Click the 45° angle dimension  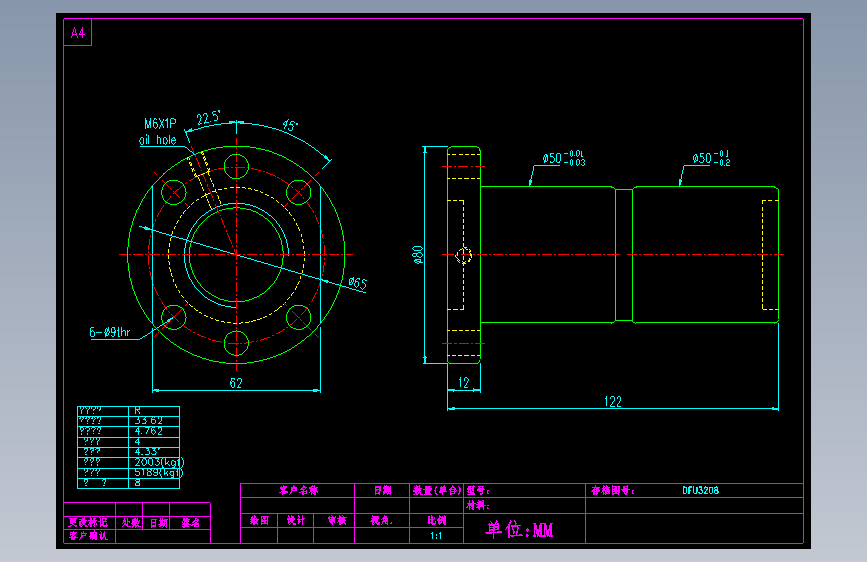[290, 125]
